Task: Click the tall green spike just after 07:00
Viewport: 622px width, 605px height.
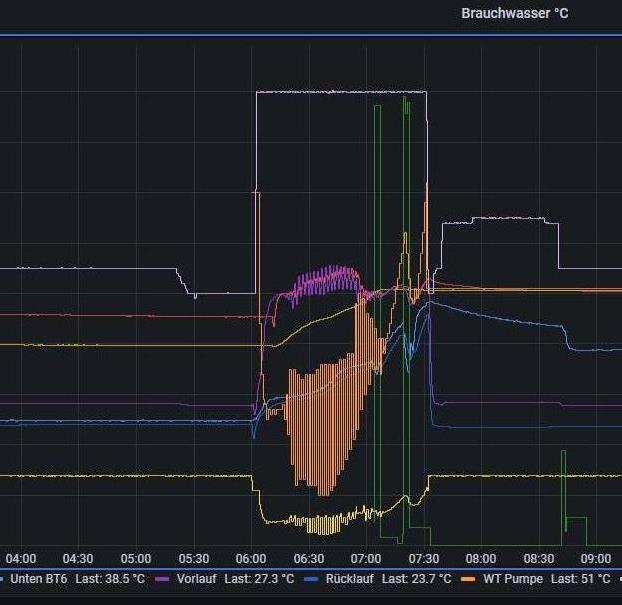Action: click(377, 200)
